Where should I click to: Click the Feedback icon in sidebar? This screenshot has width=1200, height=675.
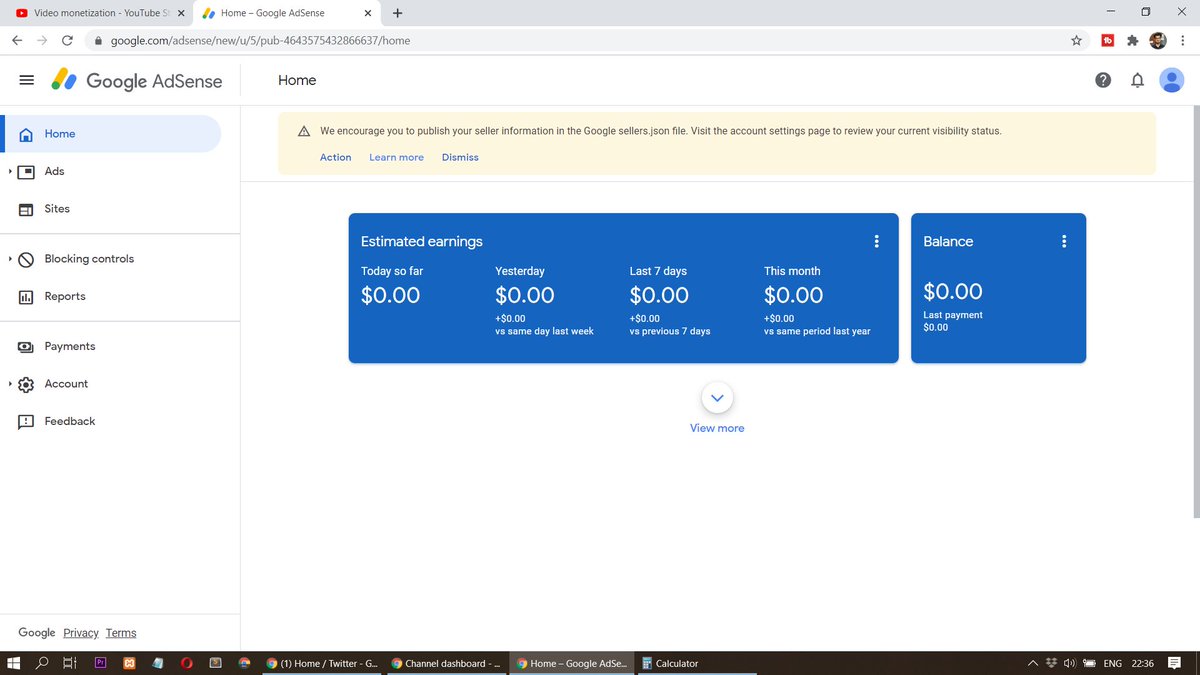click(27, 422)
